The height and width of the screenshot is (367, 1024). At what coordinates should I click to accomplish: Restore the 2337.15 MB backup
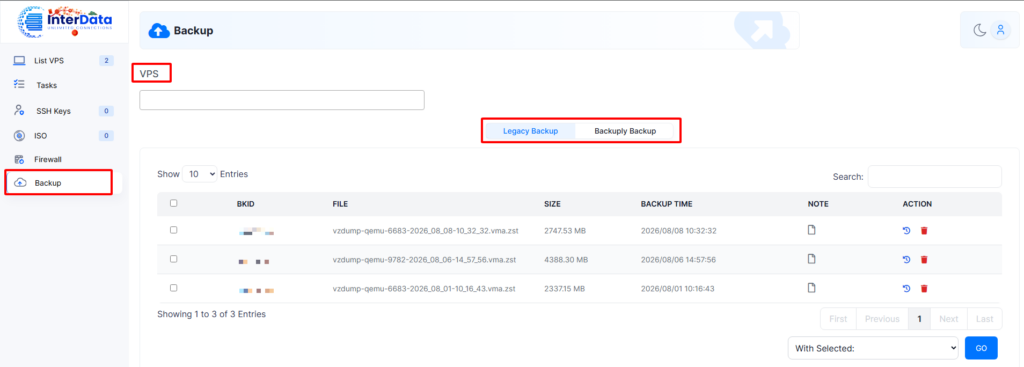[x=906, y=289]
